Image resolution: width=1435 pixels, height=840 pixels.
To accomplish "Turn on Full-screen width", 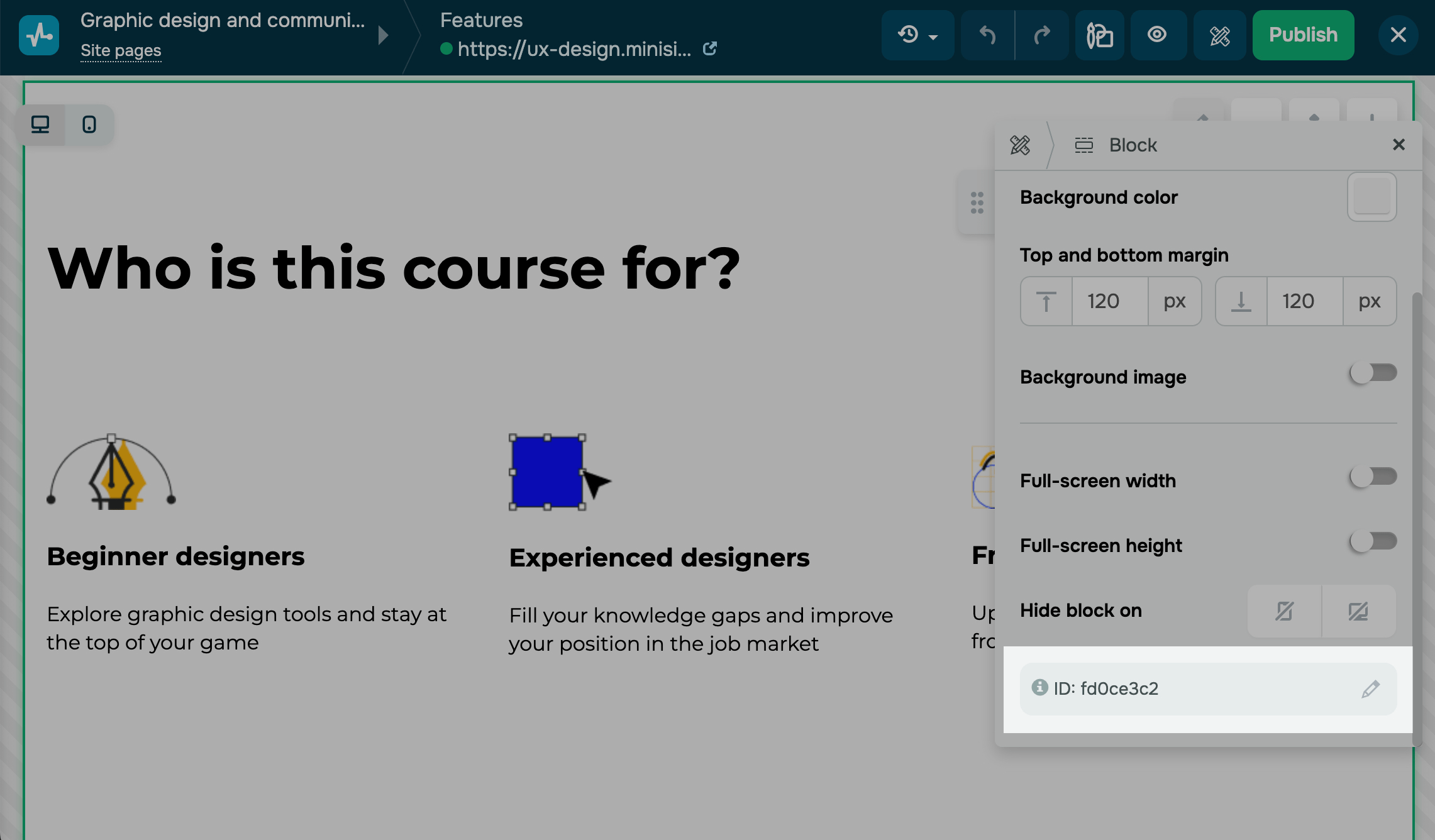I will (x=1373, y=477).
